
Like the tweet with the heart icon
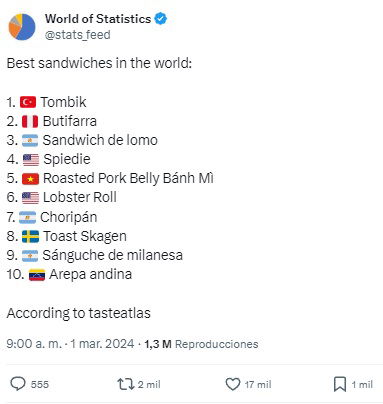pos(233,384)
